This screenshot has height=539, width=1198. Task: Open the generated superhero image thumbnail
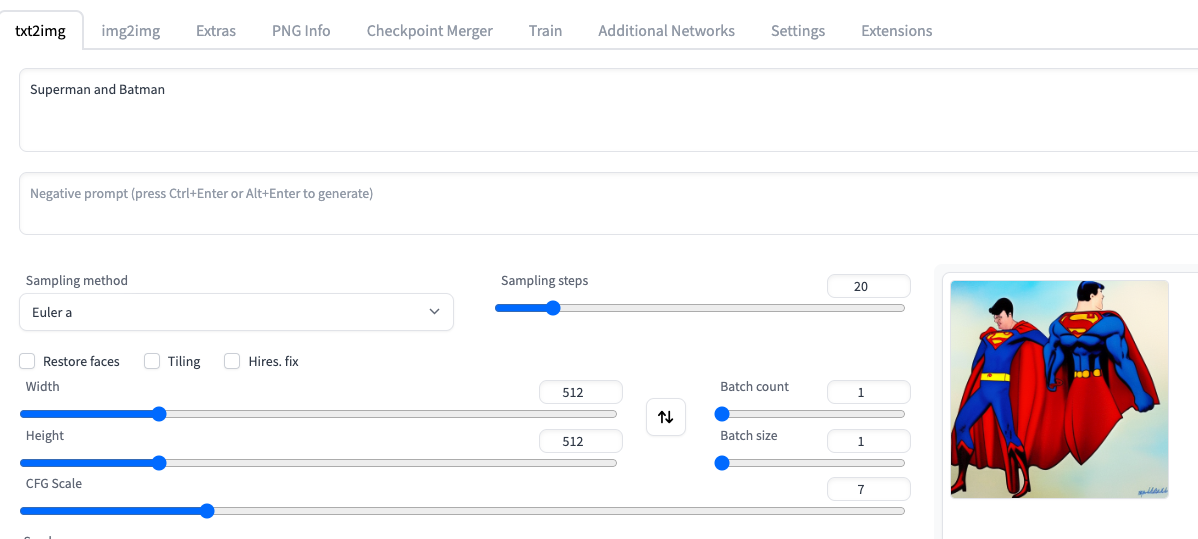pyautogui.click(x=1059, y=389)
